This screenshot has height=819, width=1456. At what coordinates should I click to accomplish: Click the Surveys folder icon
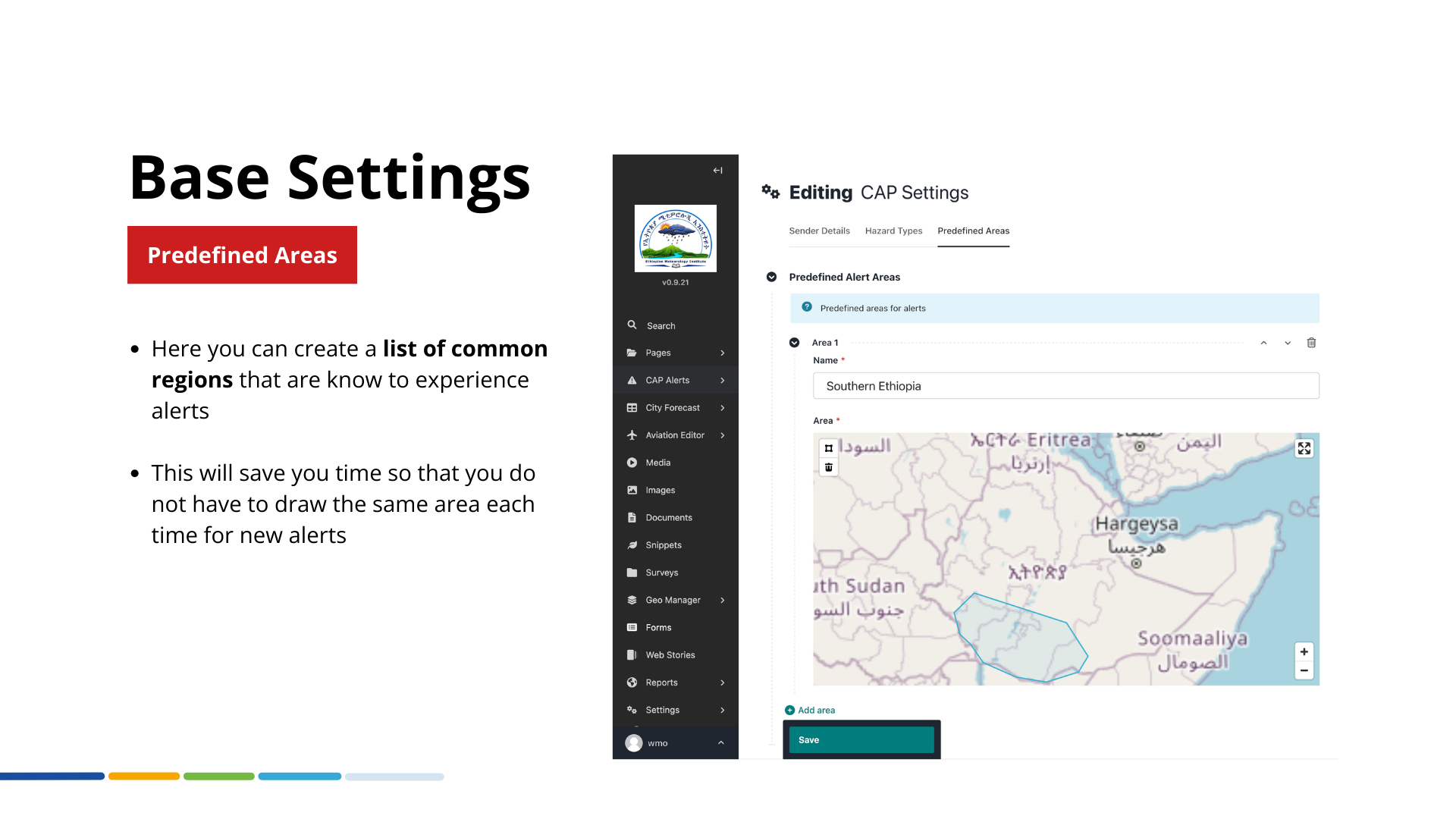click(x=632, y=573)
